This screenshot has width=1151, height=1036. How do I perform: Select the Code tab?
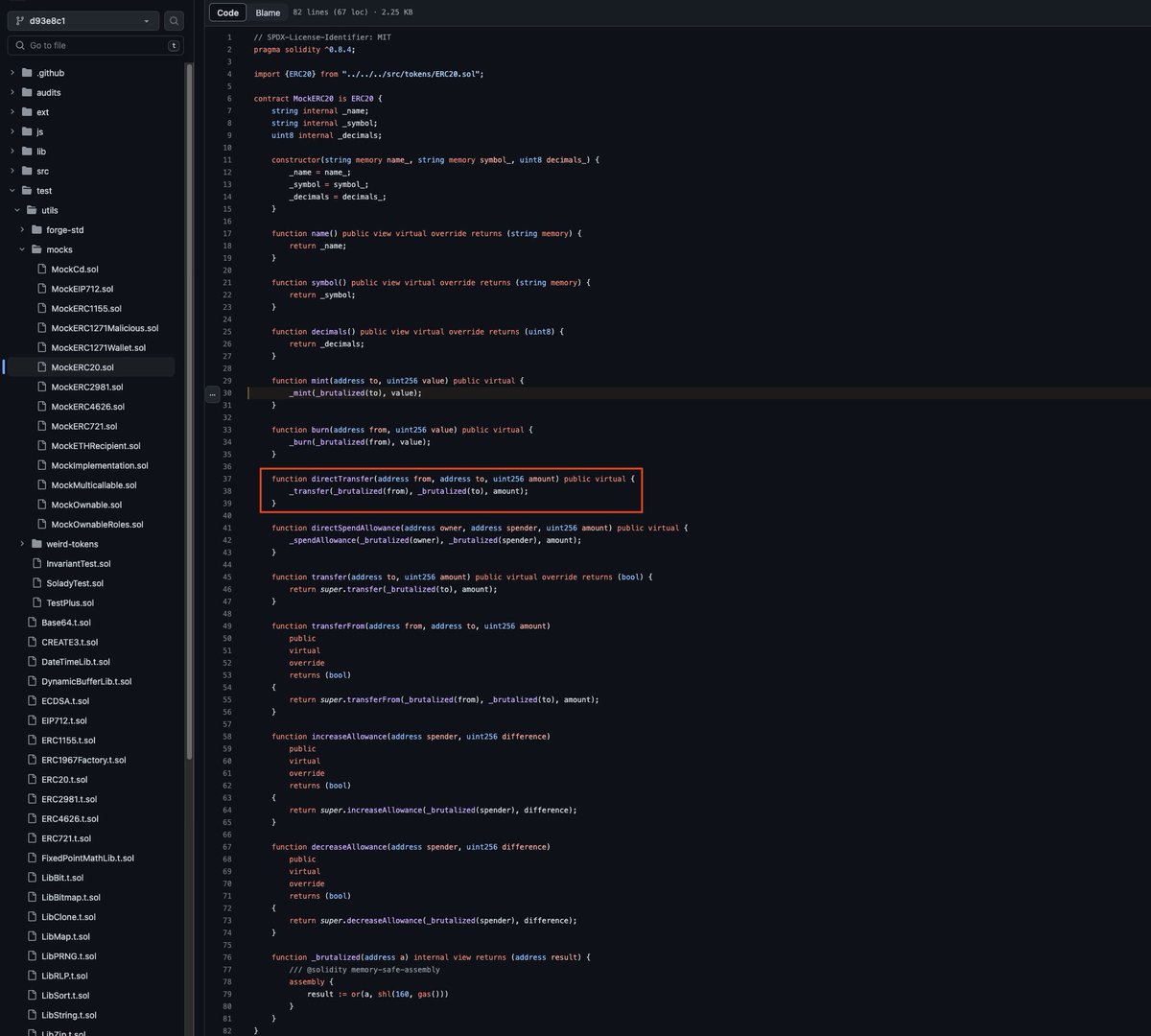pyautogui.click(x=227, y=12)
